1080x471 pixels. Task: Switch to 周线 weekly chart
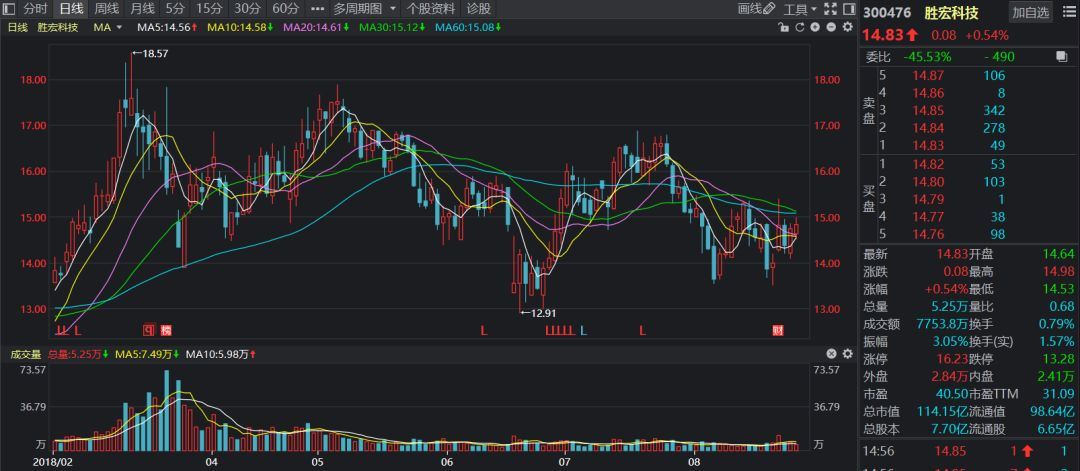pyautogui.click(x=107, y=9)
